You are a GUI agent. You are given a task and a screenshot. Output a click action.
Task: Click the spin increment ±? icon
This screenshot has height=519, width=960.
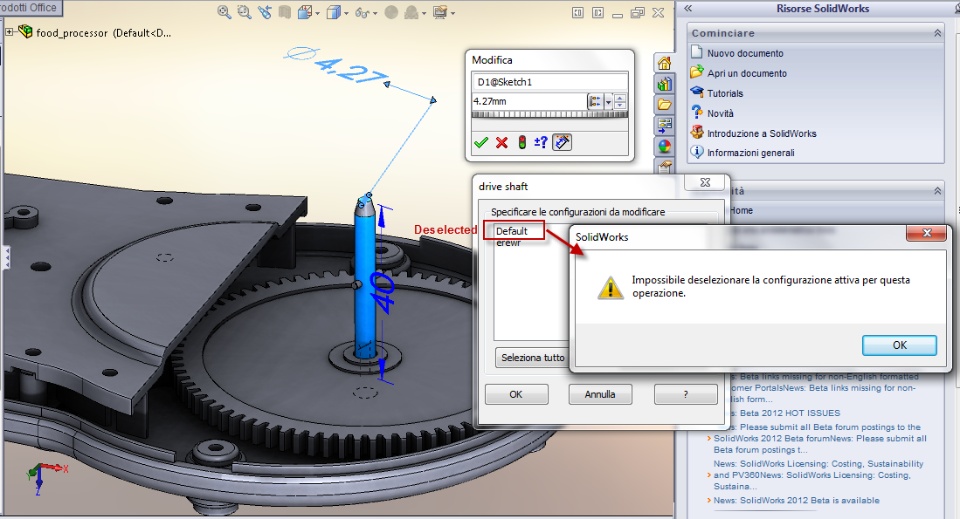click(x=541, y=143)
